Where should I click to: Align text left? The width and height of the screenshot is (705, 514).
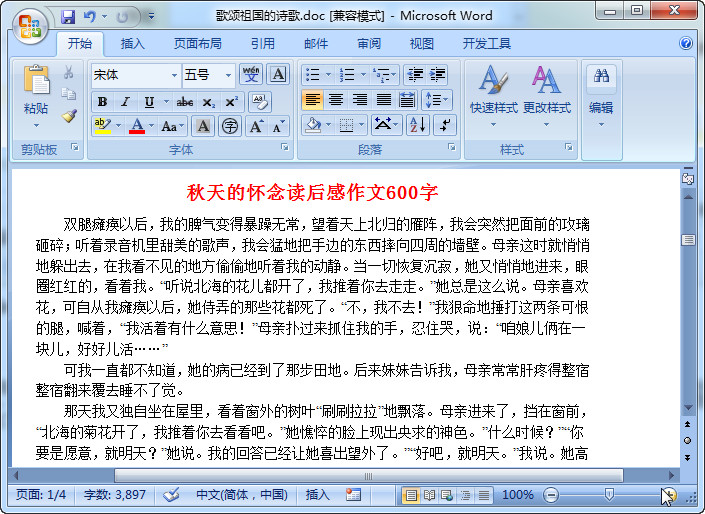click(x=312, y=99)
